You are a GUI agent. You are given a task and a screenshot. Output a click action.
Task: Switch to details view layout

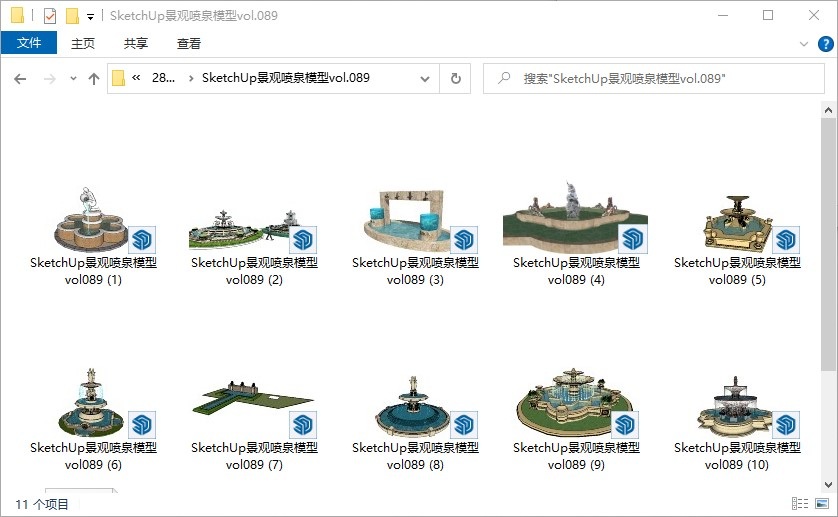800,503
